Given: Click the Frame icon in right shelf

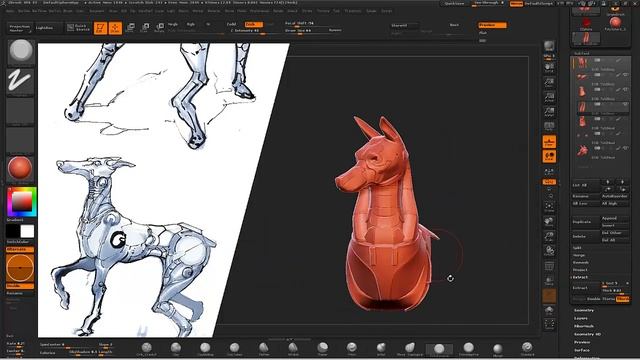Looking at the screenshot, I should [549, 207].
